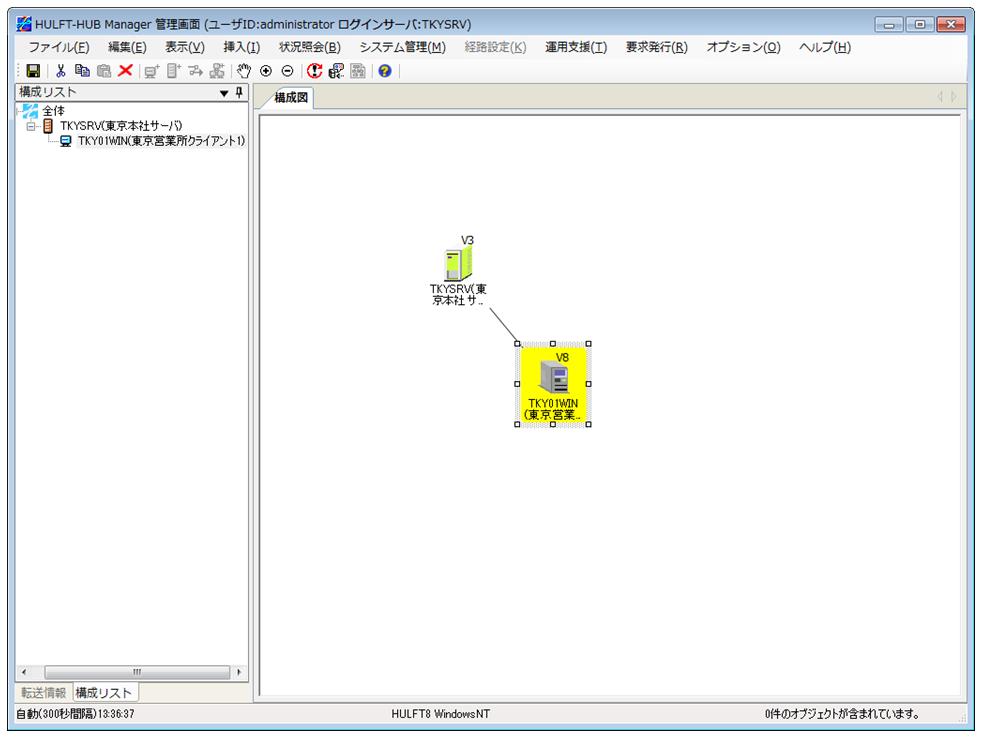The height and width of the screenshot is (738, 982).
Task: Open the 構成リスト panel dropdown arrow
Action: pos(224,93)
